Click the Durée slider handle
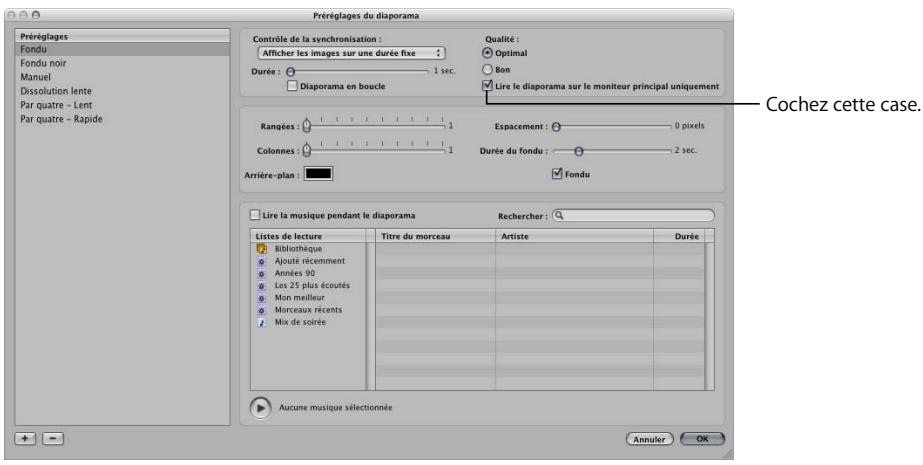 pos(290,71)
